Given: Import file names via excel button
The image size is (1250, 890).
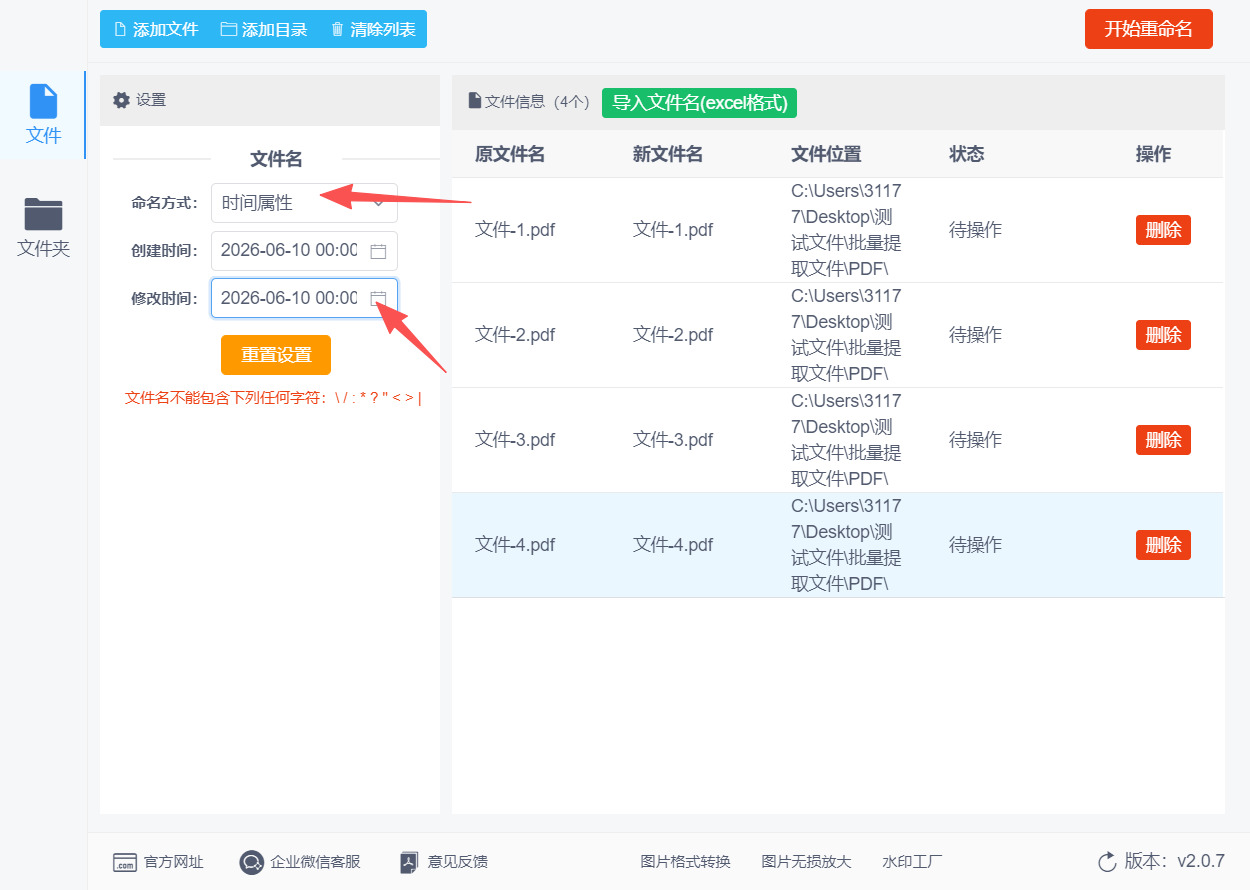Looking at the screenshot, I should (x=700, y=102).
